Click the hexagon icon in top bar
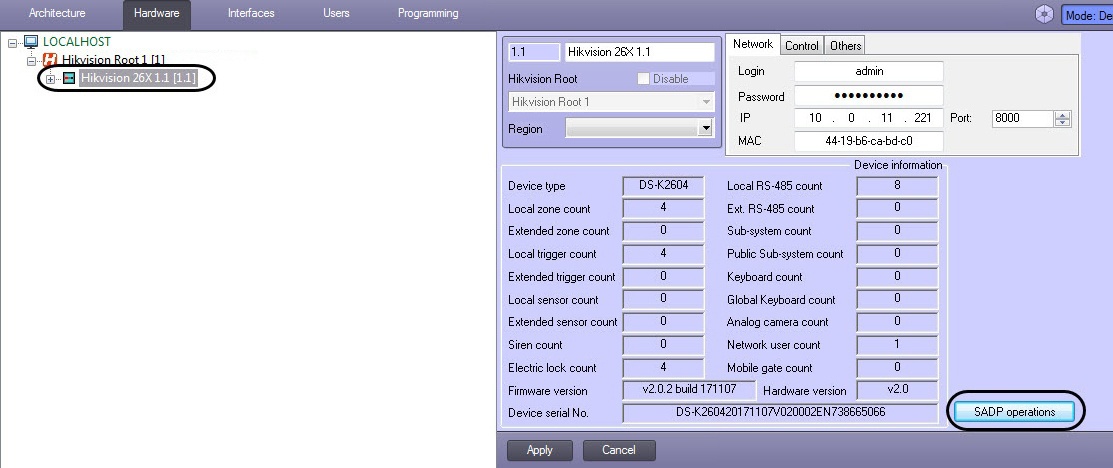Screen dimensions: 1113x468 [x=1044, y=13]
